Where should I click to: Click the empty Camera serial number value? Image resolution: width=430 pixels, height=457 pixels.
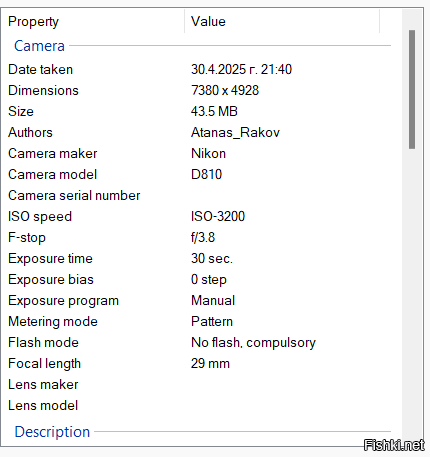coord(285,195)
